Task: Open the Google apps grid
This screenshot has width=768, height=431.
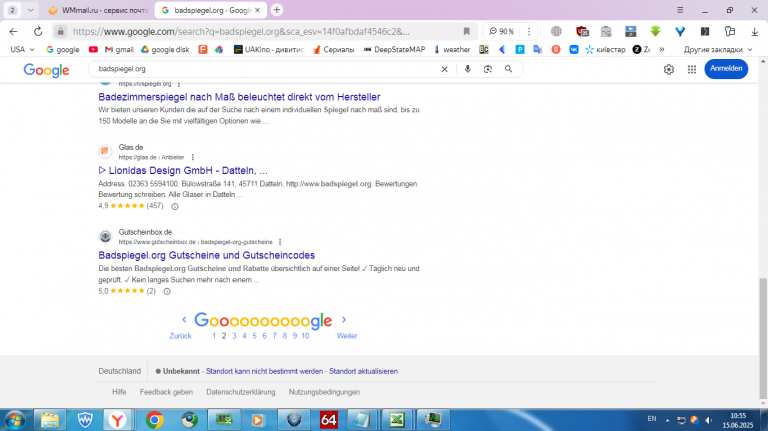Action: 692,70
